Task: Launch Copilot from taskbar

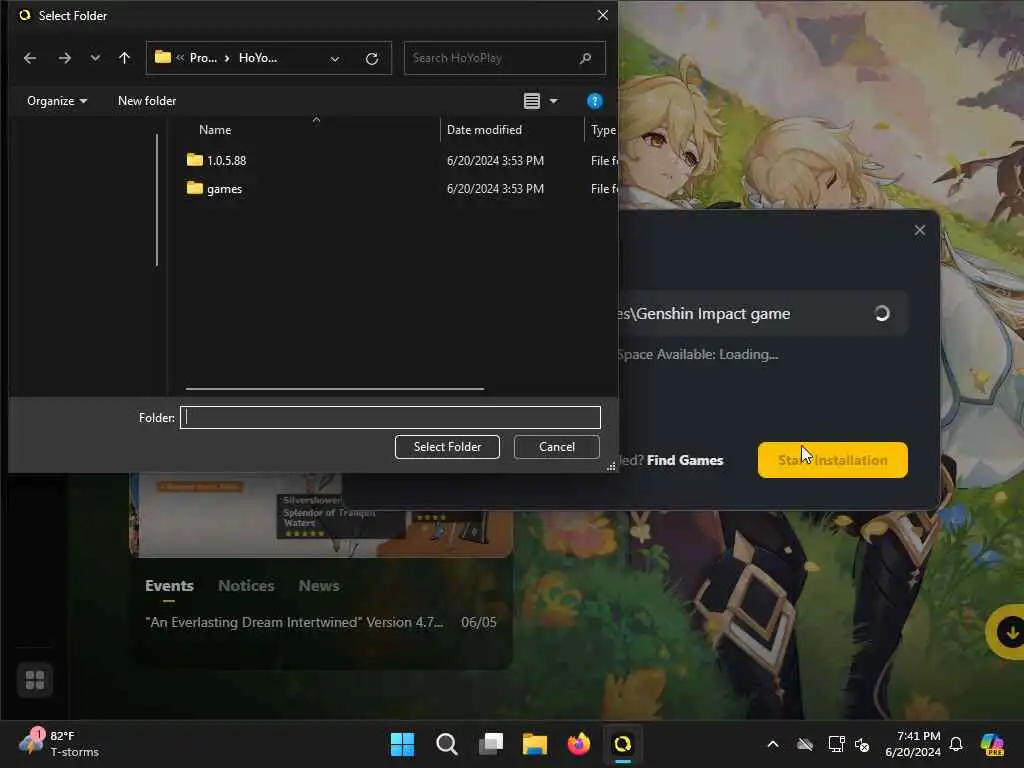Action: (x=993, y=744)
